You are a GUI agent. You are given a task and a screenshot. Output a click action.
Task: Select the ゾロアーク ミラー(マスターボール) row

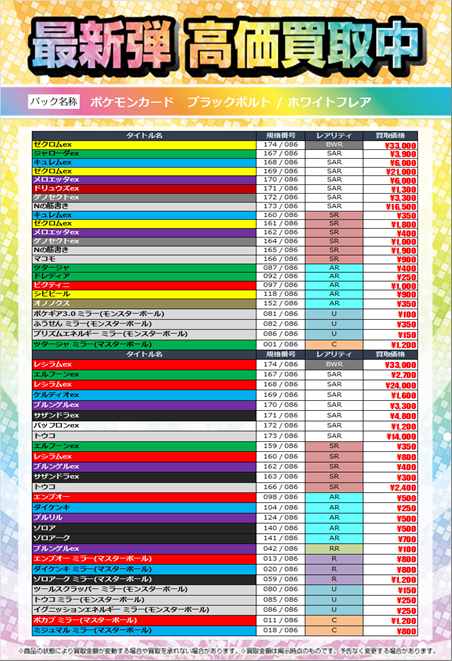(x=225, y=579)
